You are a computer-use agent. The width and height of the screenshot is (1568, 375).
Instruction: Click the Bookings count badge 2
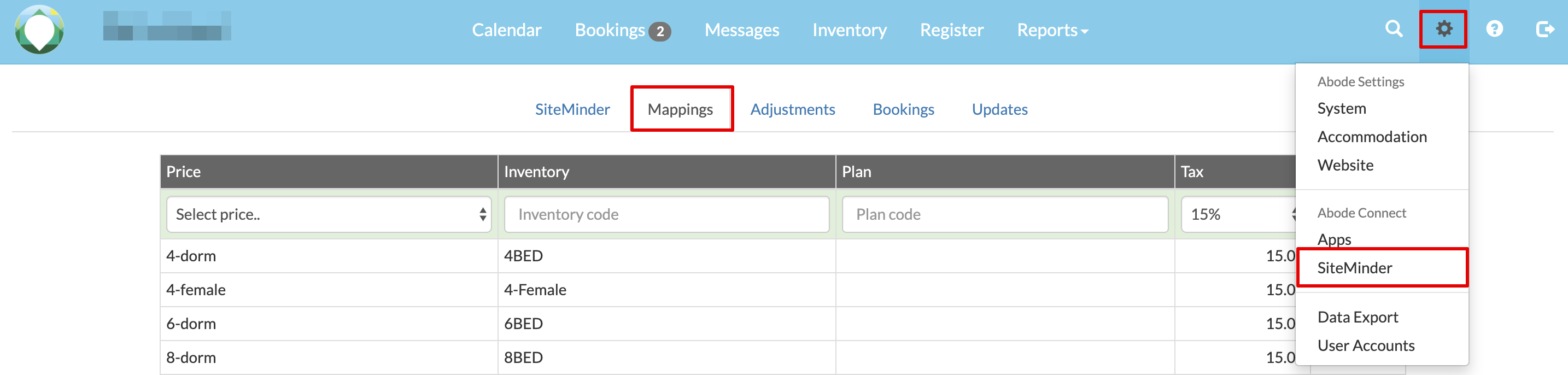tap(660, 31)
